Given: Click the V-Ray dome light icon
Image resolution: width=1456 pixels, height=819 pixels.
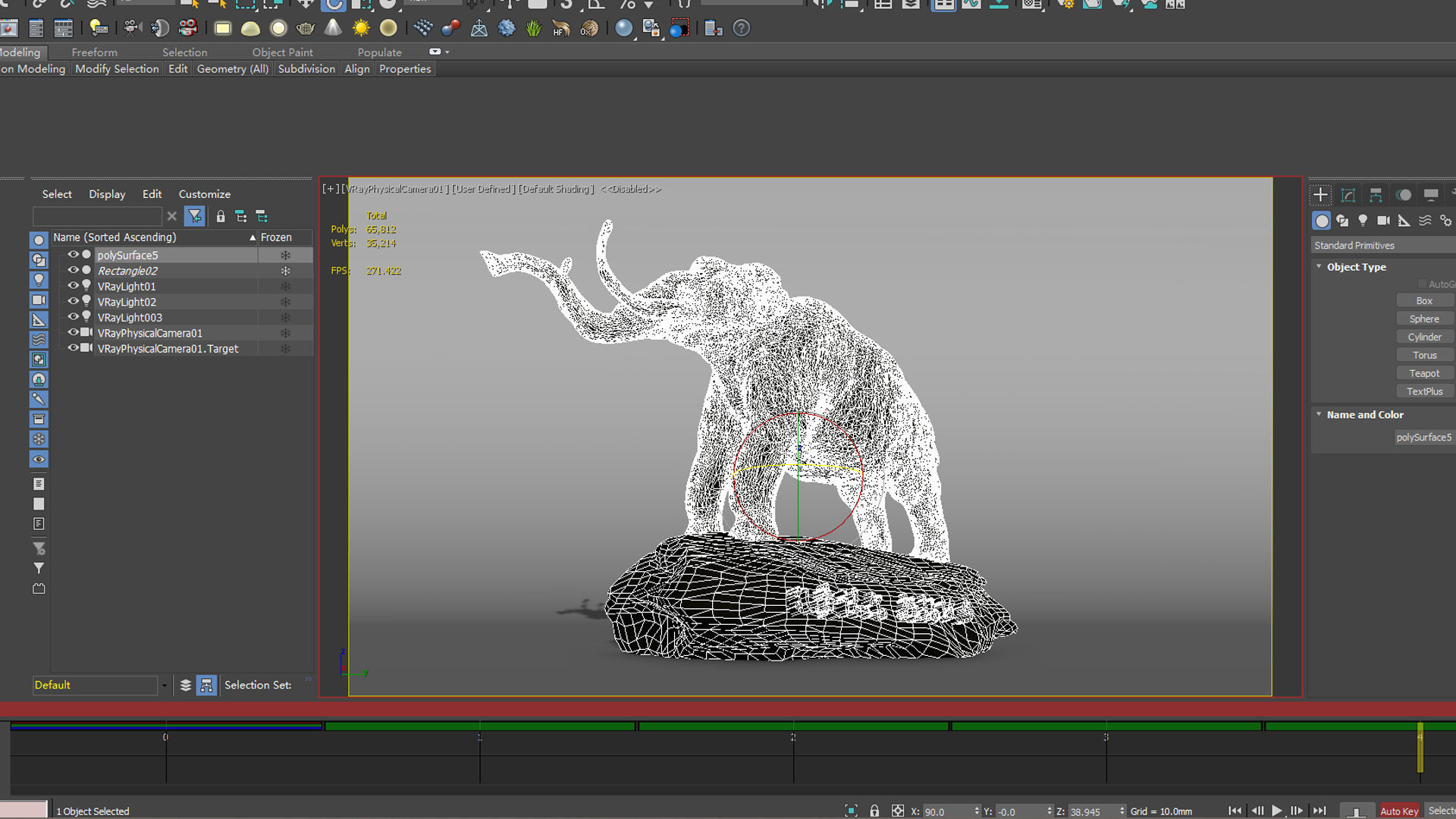Looking at the screenshot, I should (x=250, y=29).
